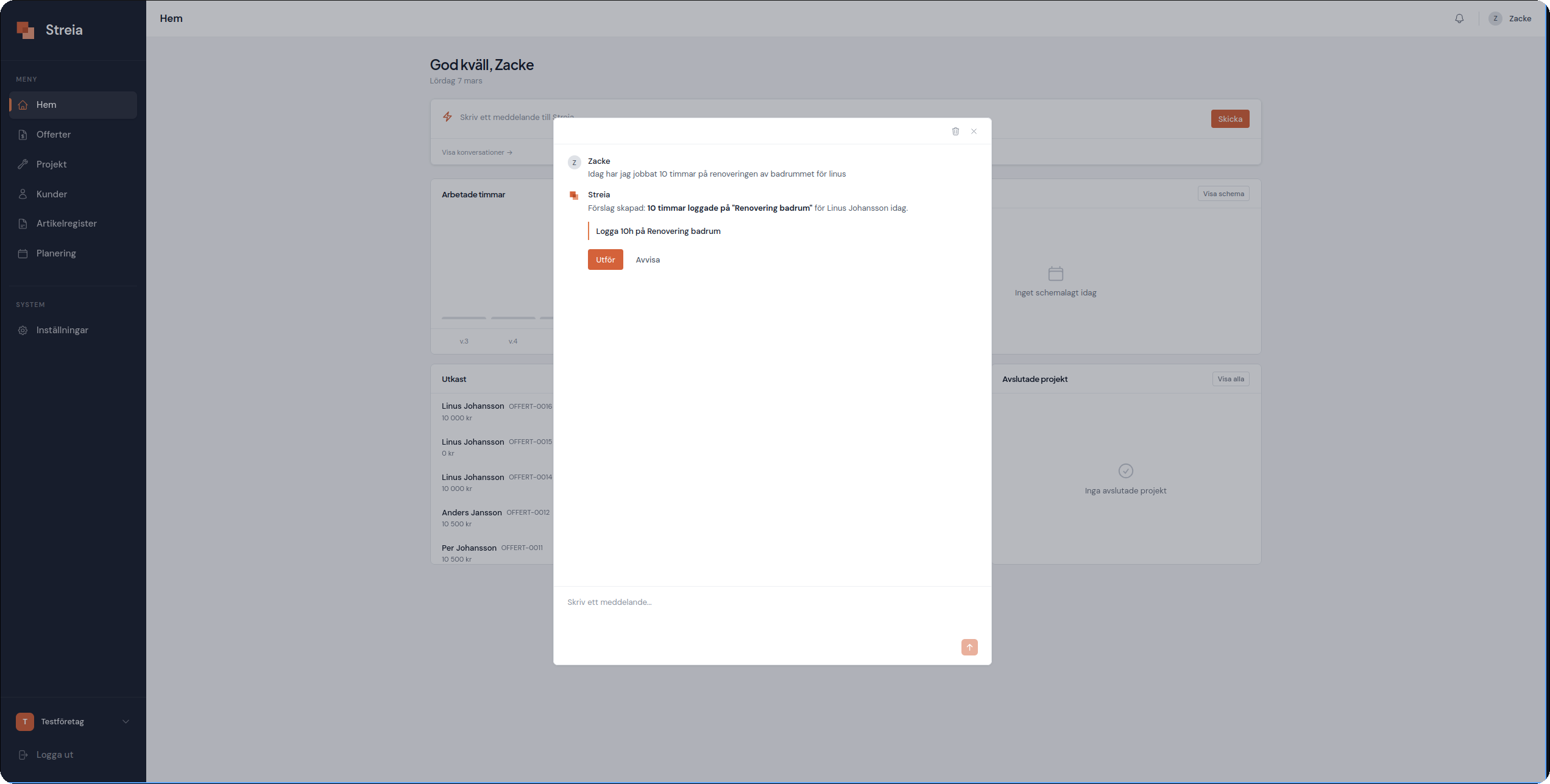
Task: Expand the Testföretag company dropdown
Action: point(126,722)
